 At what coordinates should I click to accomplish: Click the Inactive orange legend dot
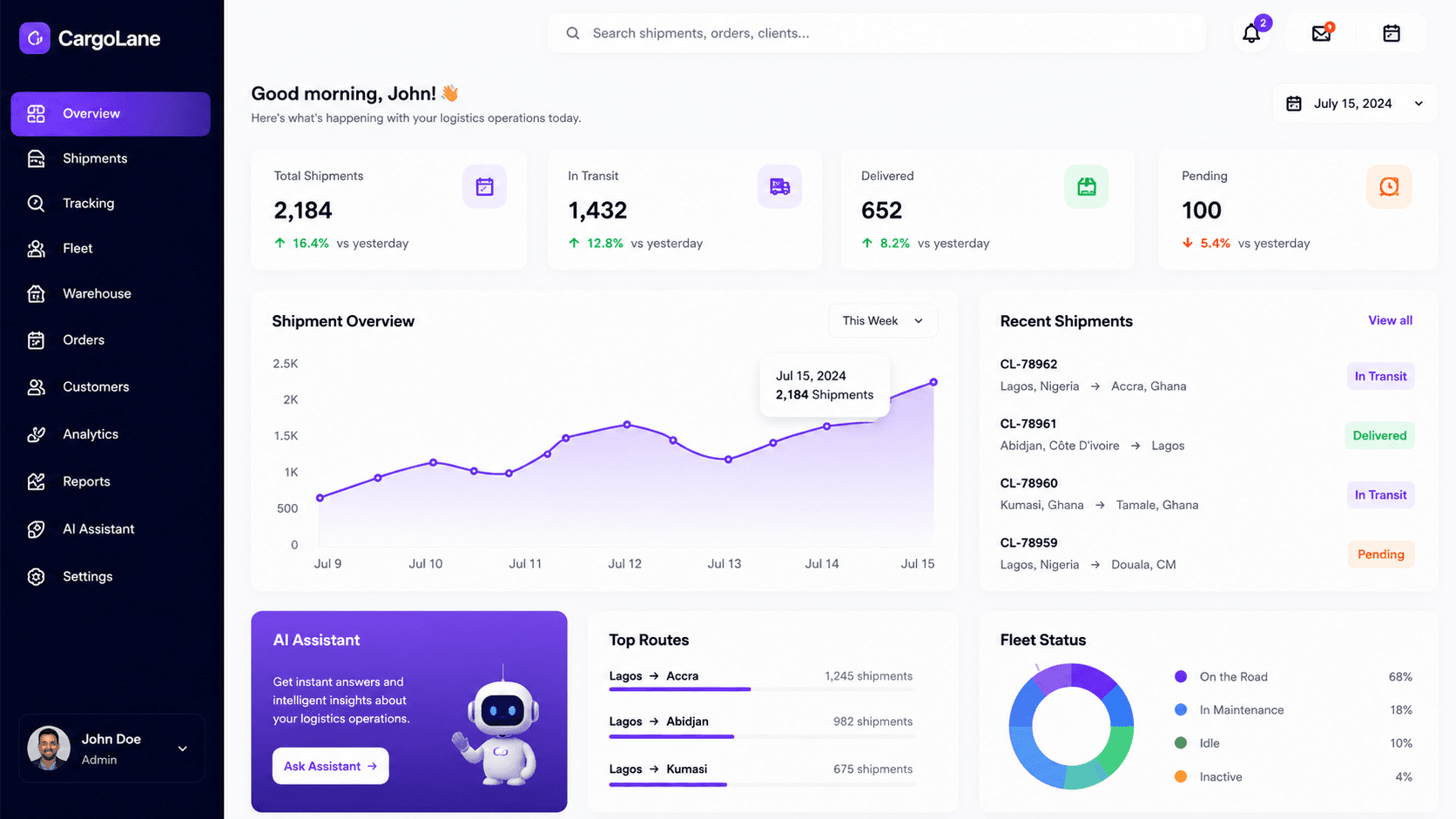pos(1181,776)
